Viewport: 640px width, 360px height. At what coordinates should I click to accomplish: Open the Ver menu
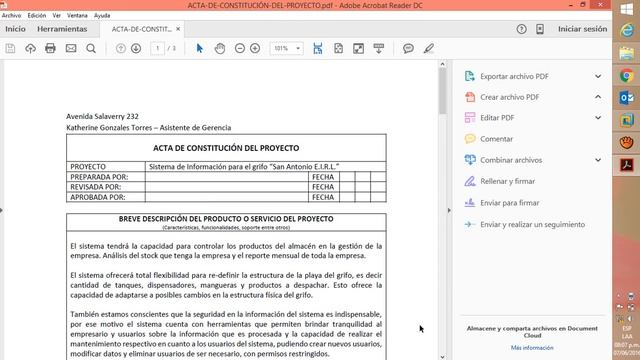tap(56, 16)
